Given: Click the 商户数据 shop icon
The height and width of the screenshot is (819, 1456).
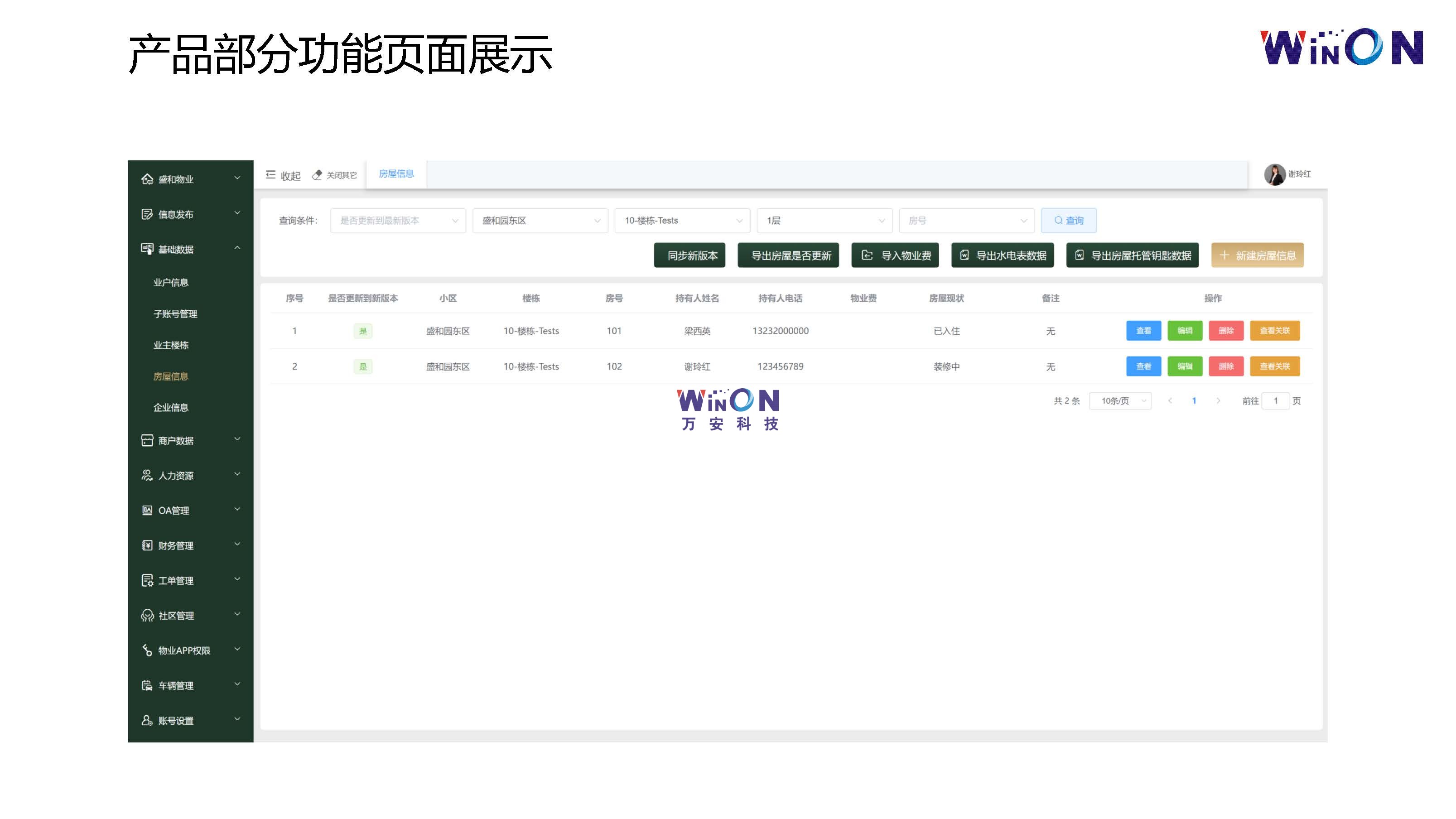Looking at the screenshot, I should [147, 440].
